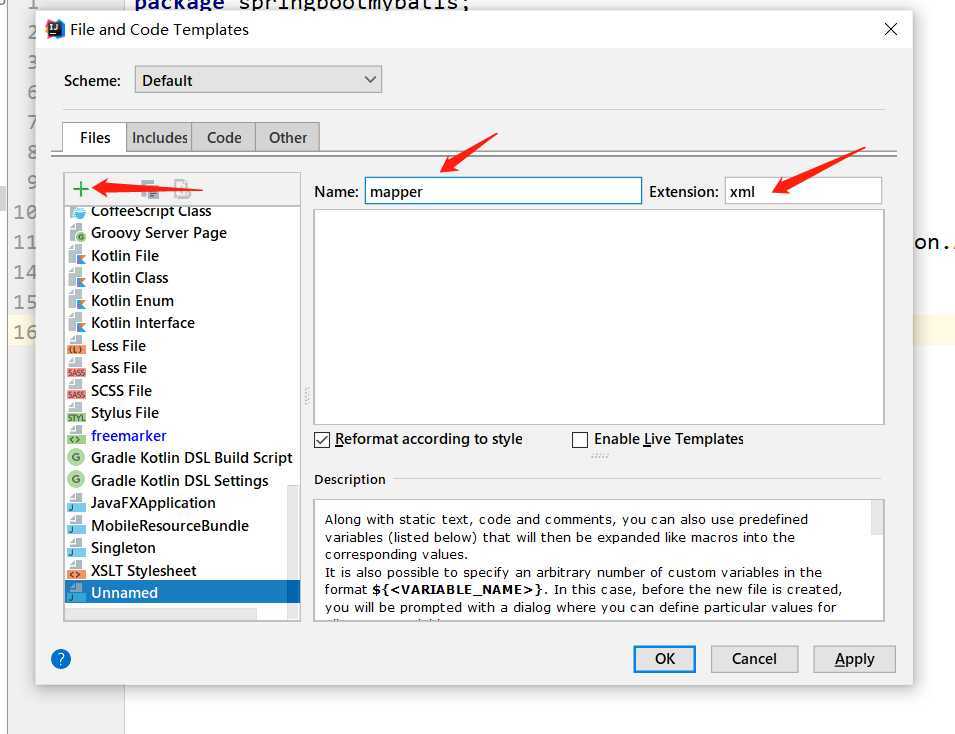The height and width of the screenshot is (734, 955).
Task: Select Gradle Kotlin DSL Settings row text
Action: pos(180,481)
